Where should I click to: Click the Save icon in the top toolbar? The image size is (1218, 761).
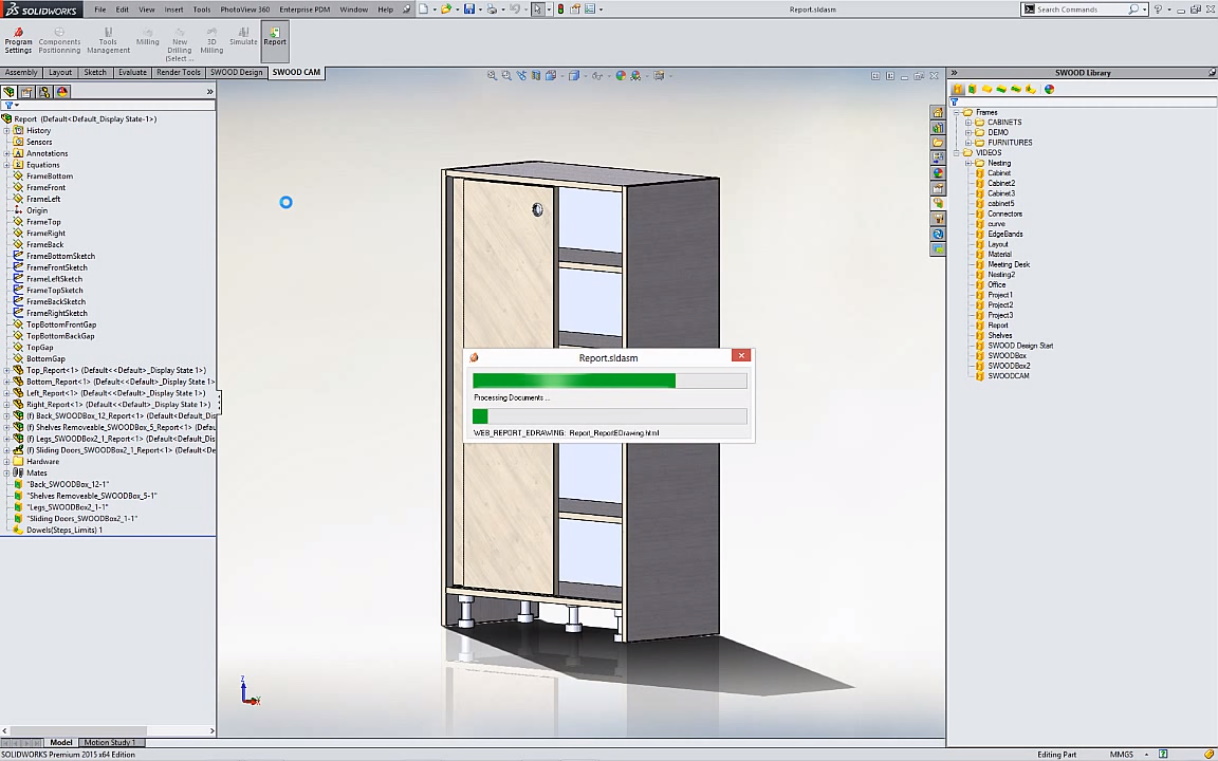pos(469,9)
